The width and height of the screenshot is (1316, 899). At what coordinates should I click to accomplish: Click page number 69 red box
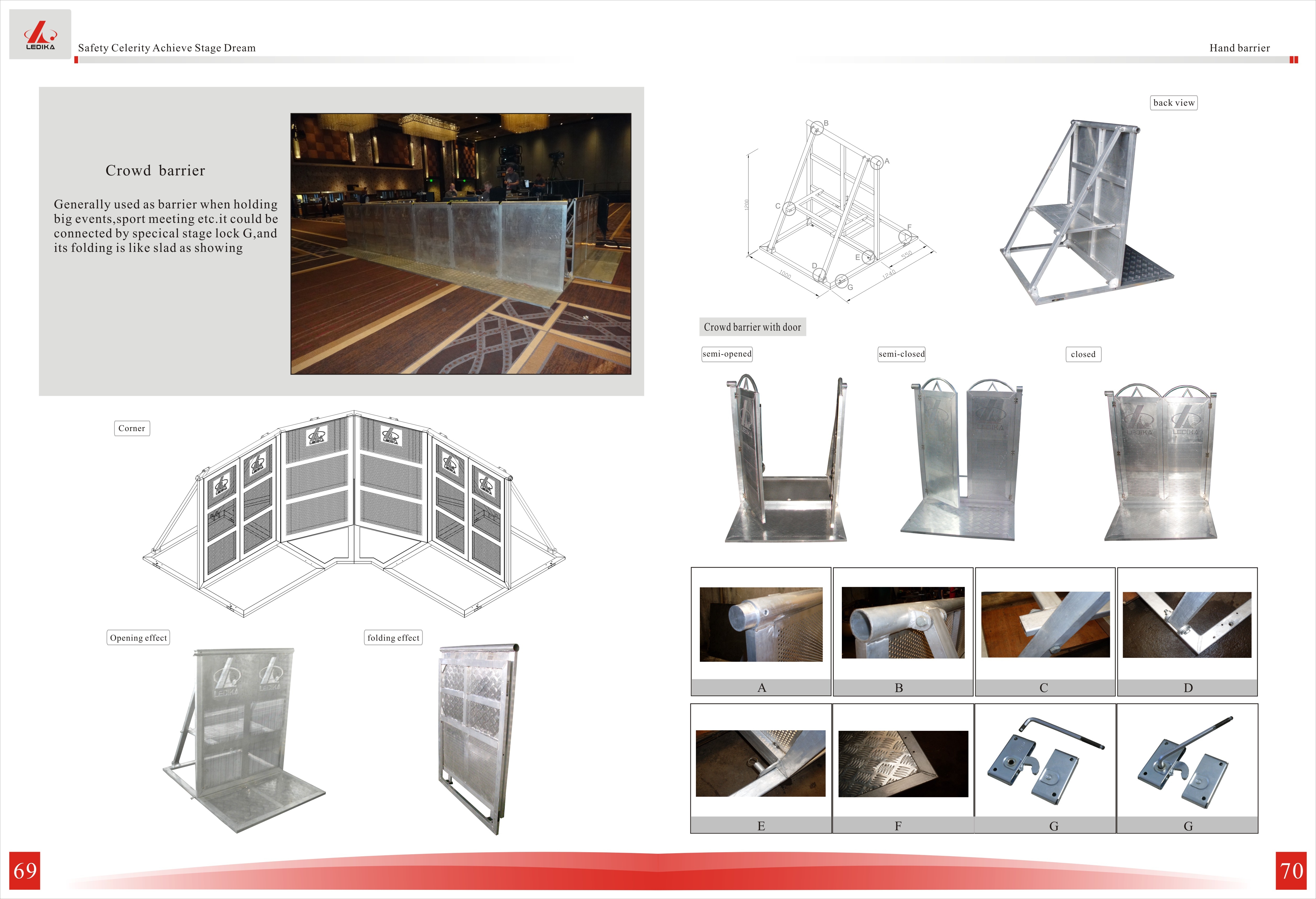point(25,870)
